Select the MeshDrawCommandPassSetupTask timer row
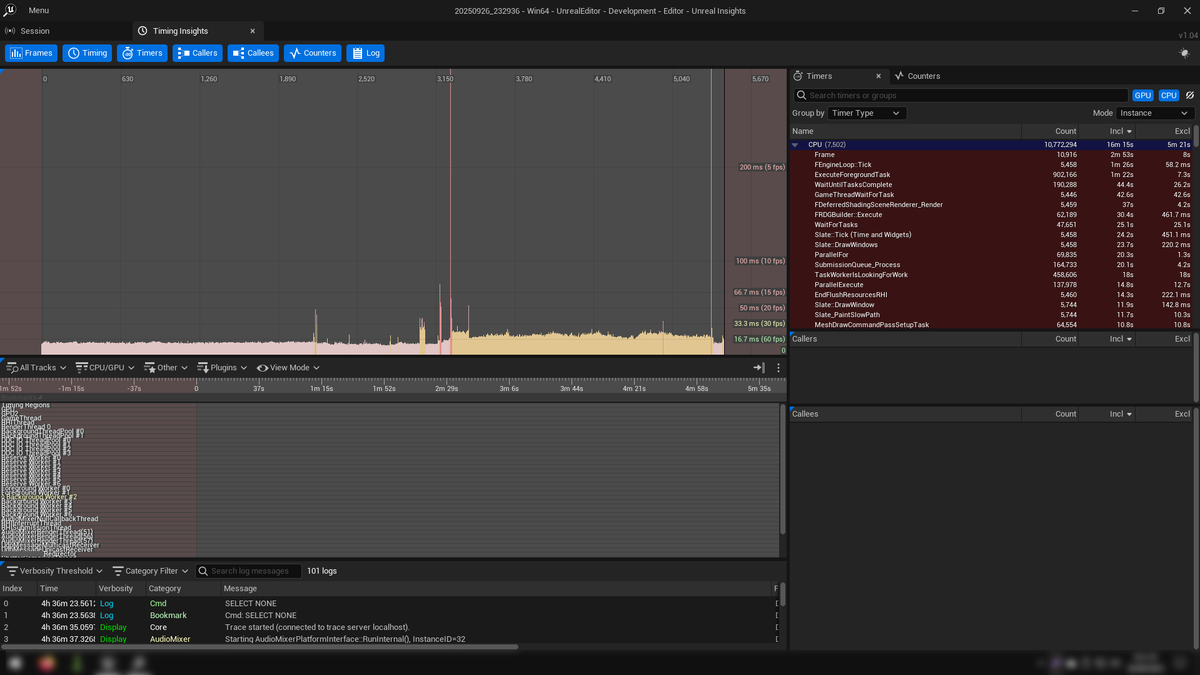The width and height of the screenshot is (1200, 675). tap(992, 325)
